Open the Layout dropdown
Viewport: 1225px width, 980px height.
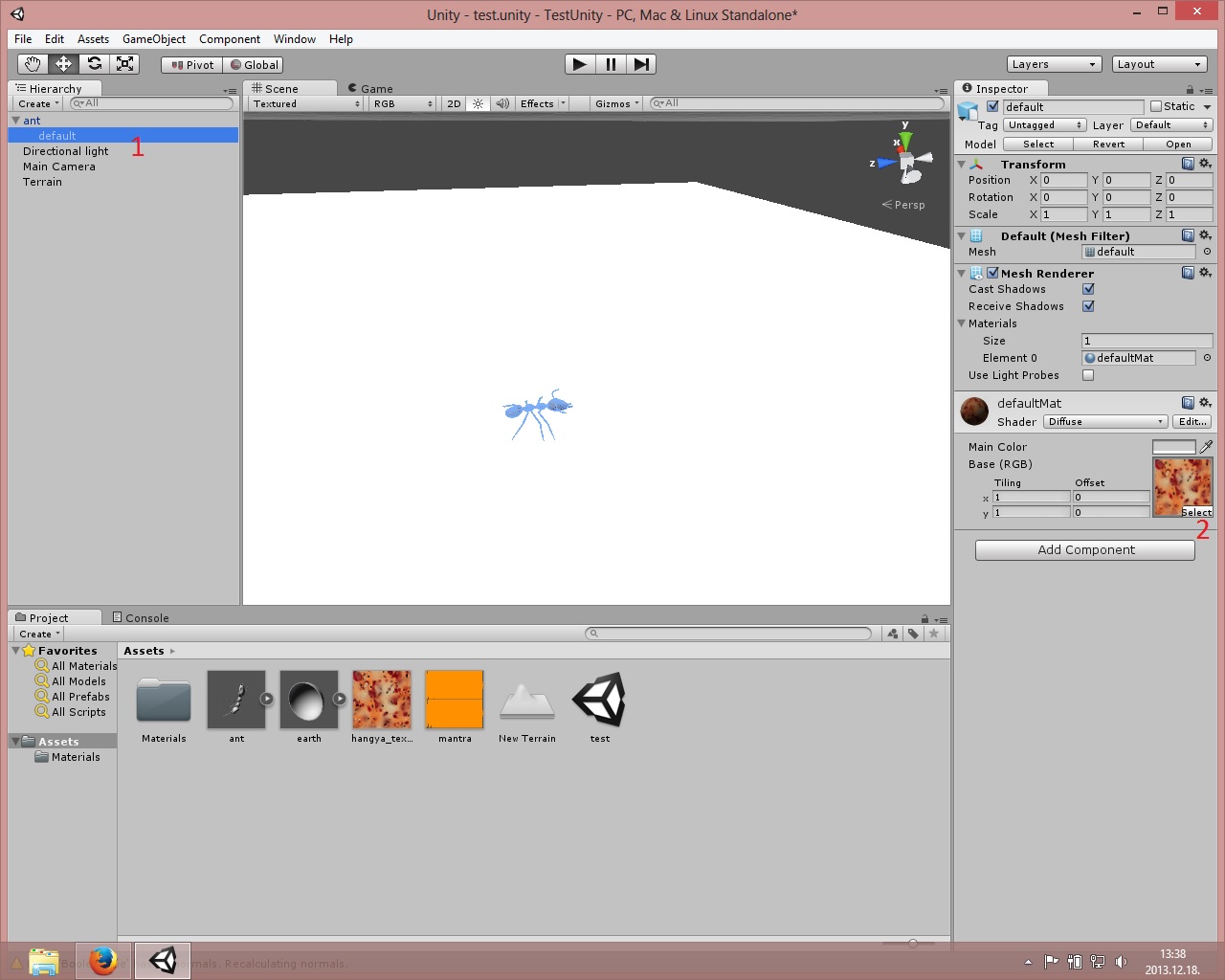pos(1159,64)
